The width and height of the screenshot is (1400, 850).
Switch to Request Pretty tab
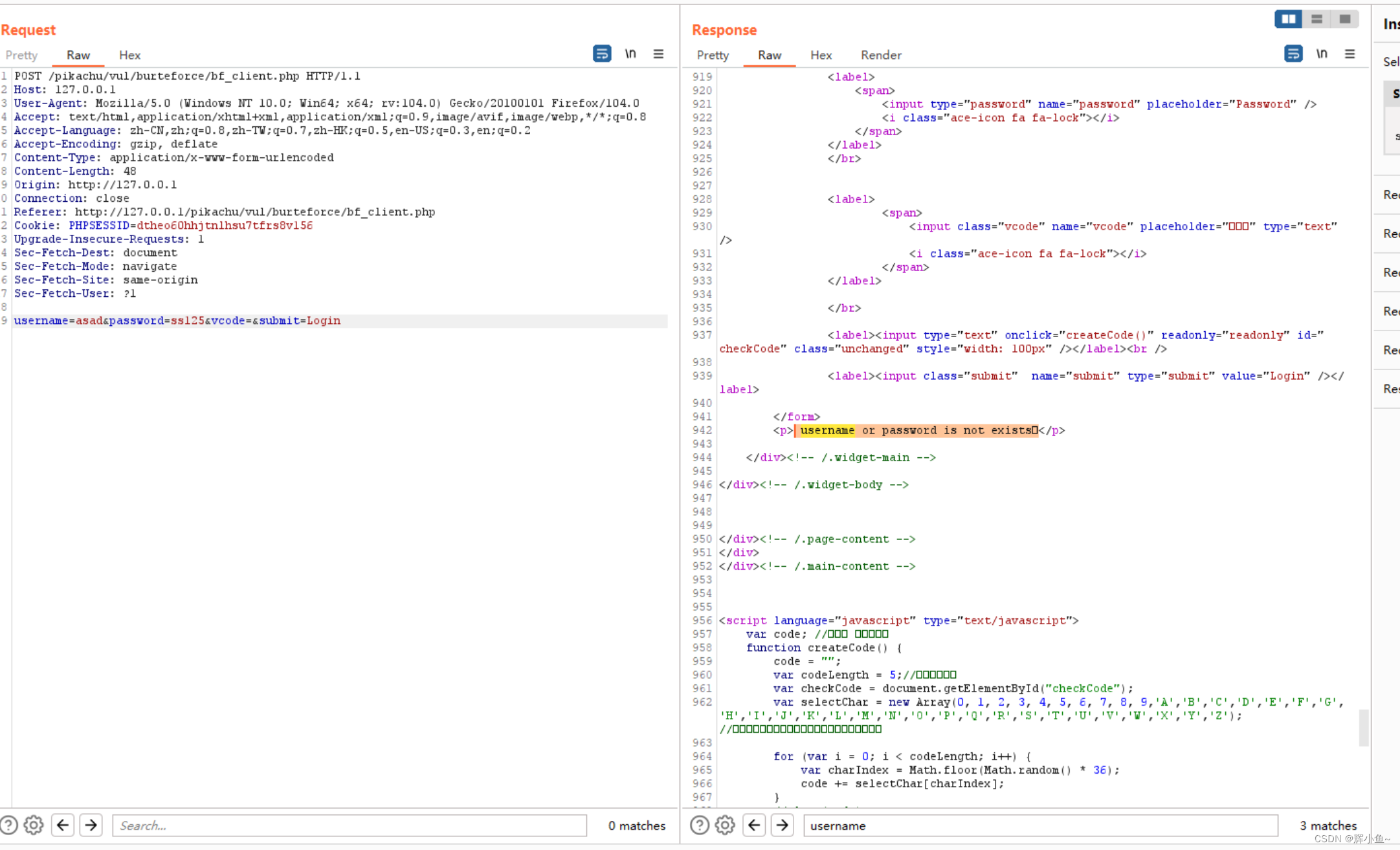pos(21,55)
